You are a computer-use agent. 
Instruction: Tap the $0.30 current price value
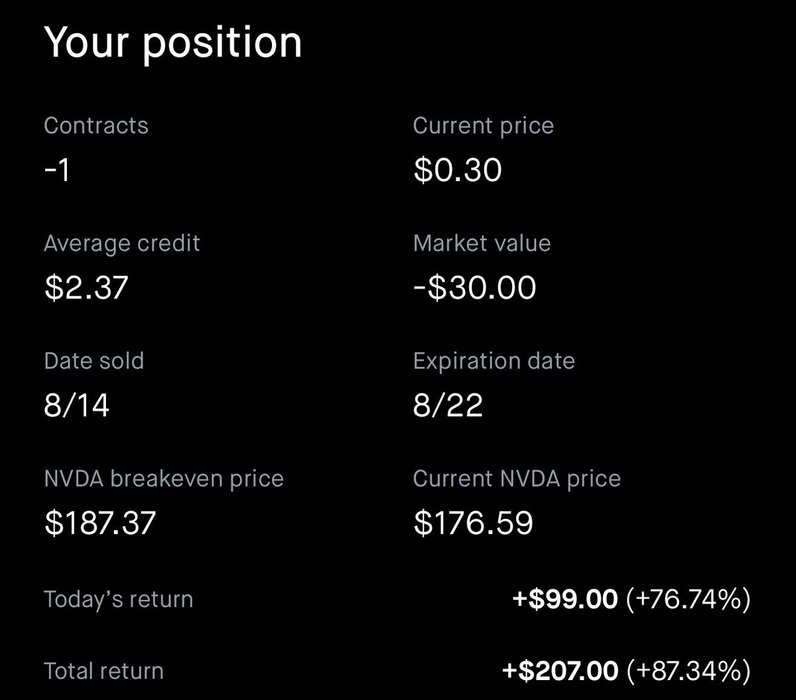pos(457,171)
